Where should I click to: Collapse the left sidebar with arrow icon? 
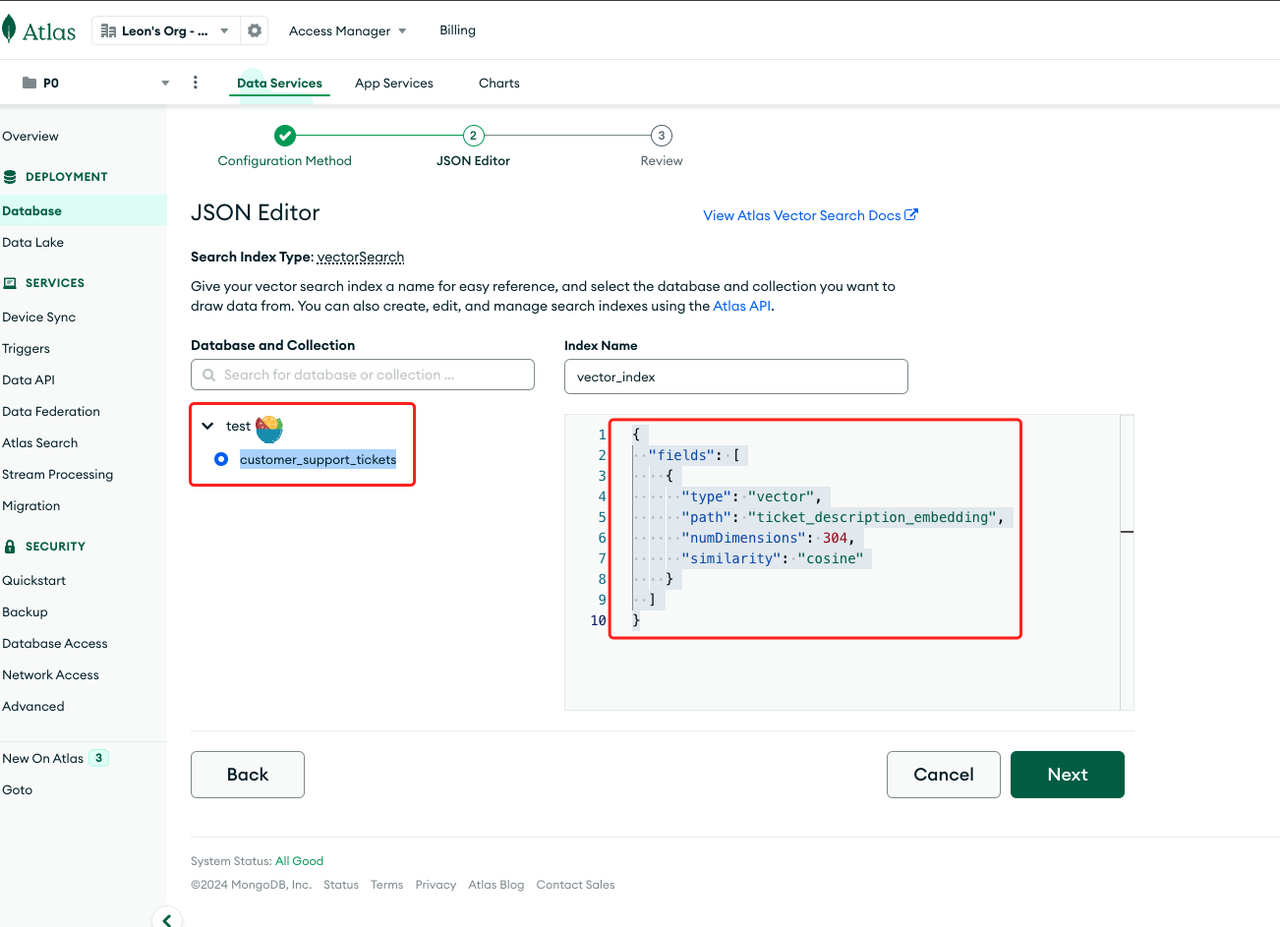pos(167,920)
